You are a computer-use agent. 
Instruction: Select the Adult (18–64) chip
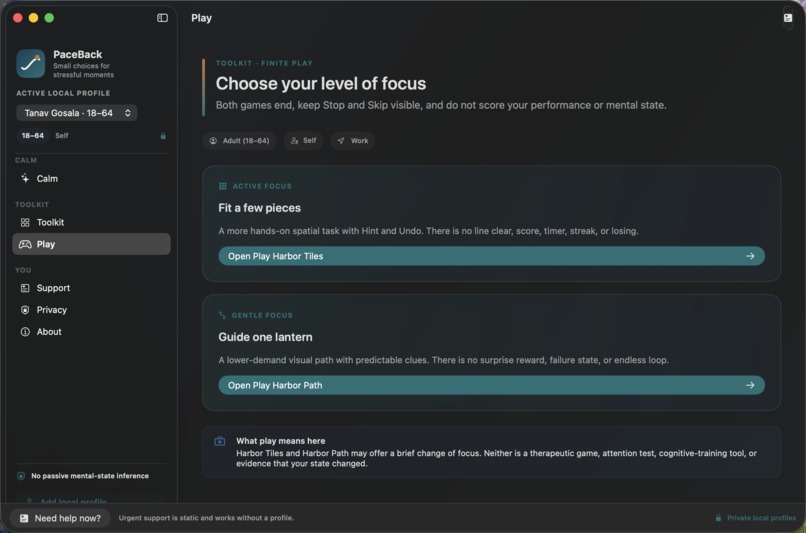(239, 140)
